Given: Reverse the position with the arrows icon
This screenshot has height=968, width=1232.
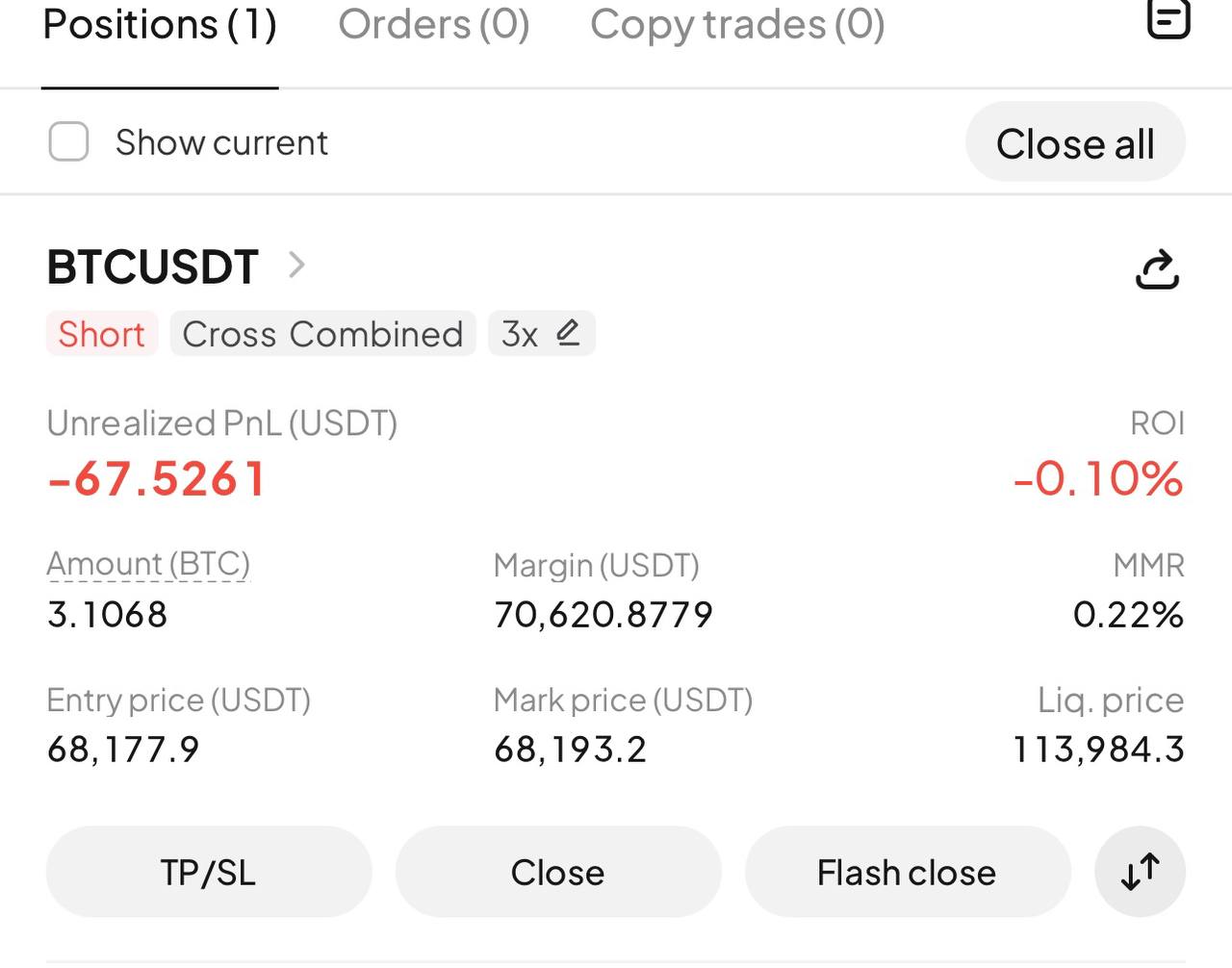Looking at the screenshot, I should pos(1140,872).
